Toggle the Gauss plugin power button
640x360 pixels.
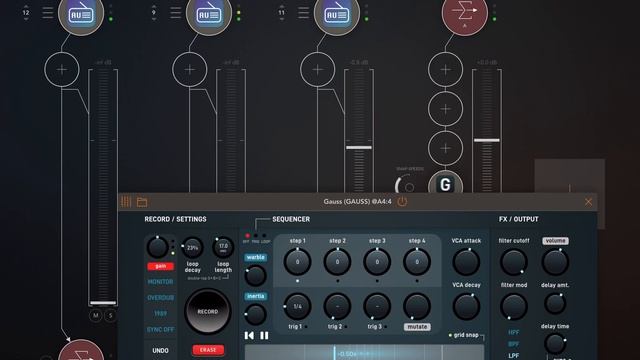pos(402,202)
